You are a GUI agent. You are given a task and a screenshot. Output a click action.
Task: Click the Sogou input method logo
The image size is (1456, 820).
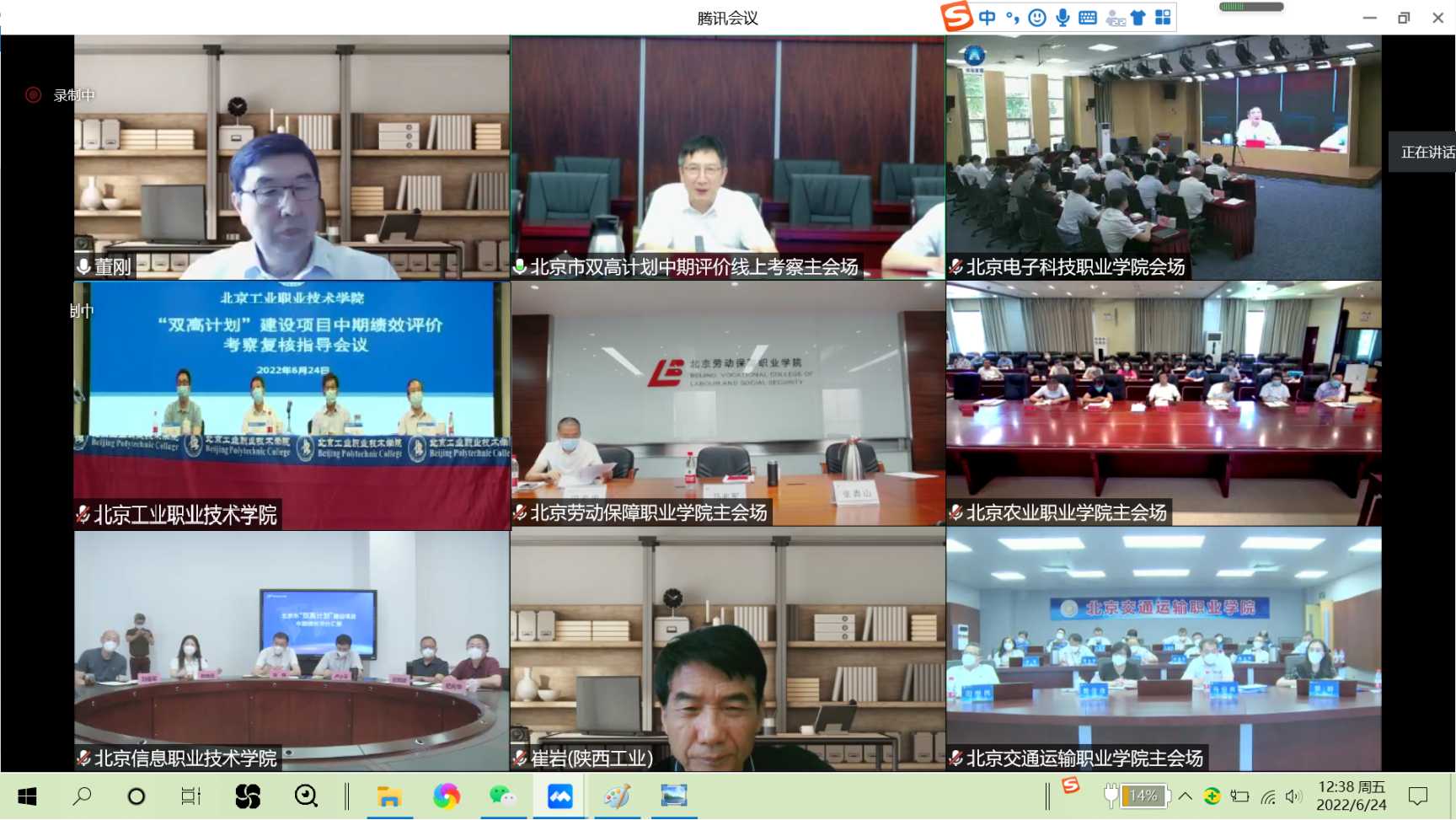point(957,17)
